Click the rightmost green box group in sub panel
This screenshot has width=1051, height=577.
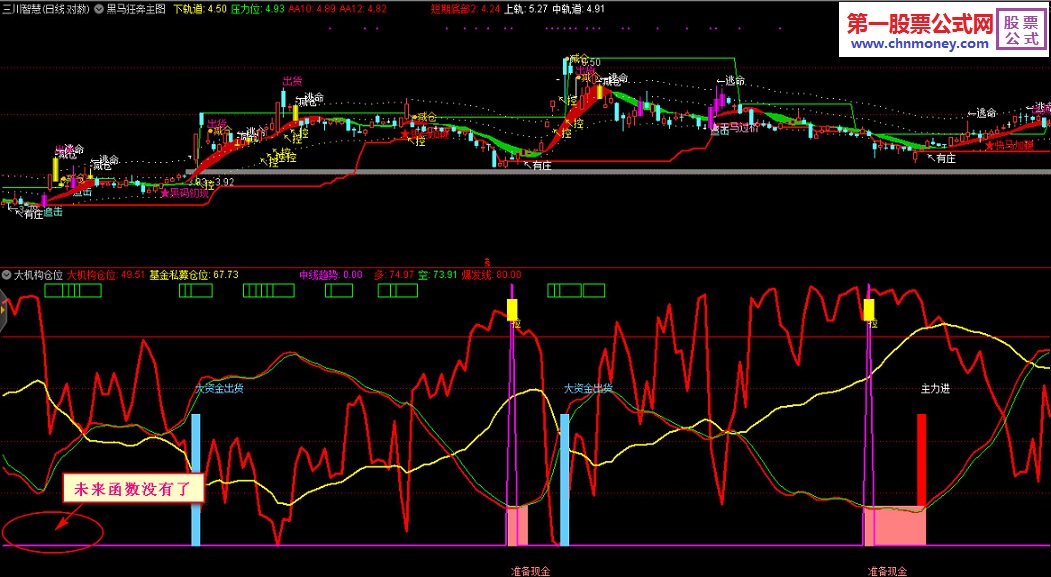[576, 290]
